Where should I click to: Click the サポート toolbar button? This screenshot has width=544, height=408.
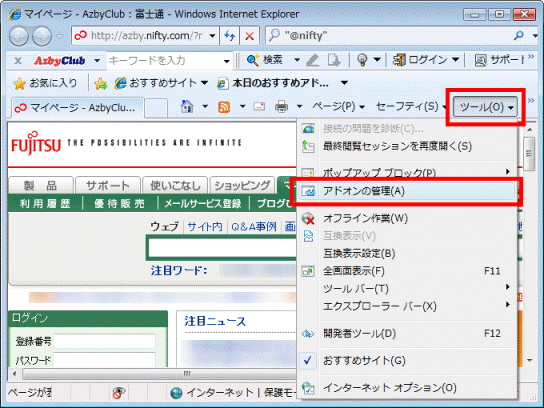499,60
